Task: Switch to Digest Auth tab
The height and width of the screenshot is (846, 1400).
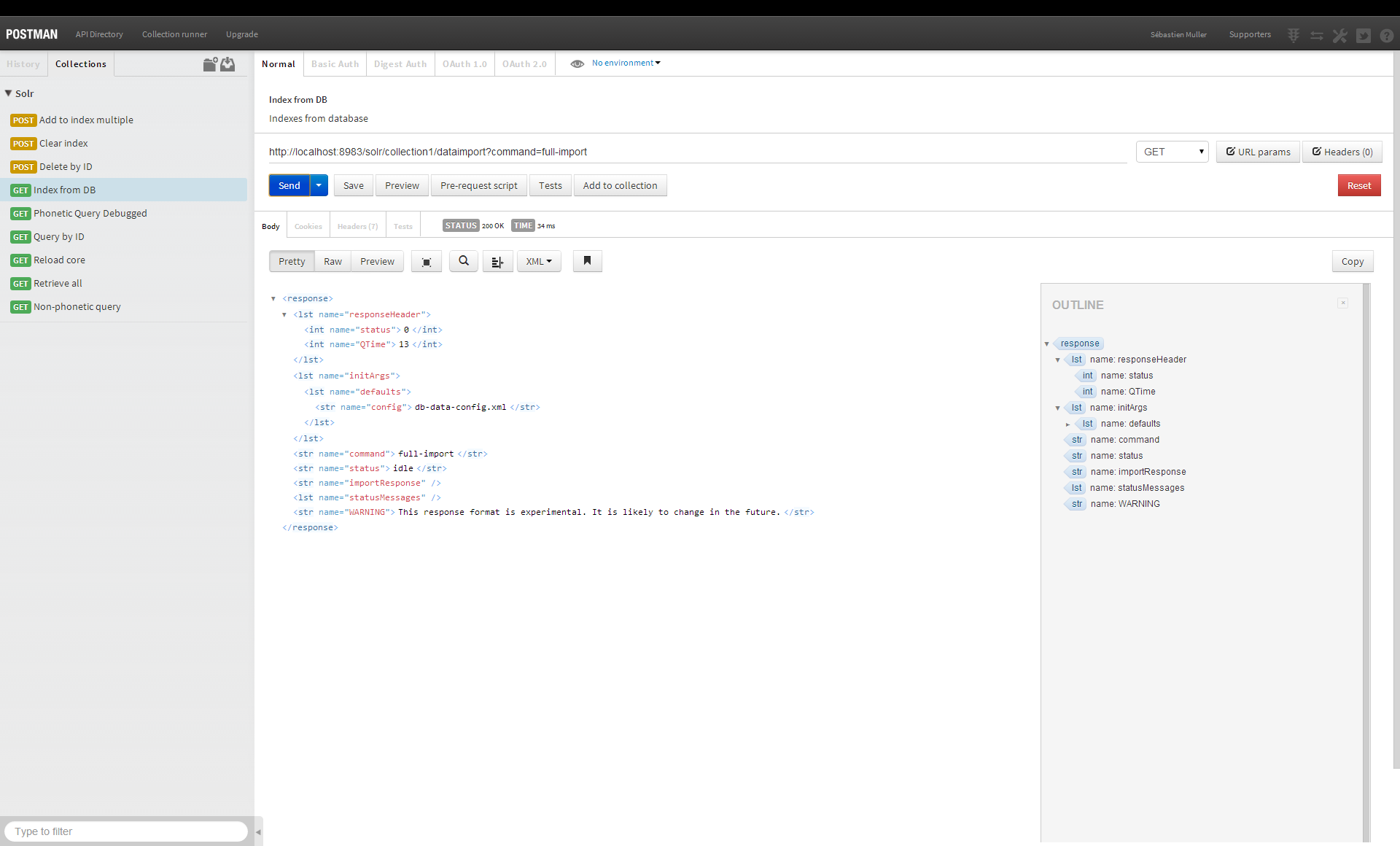Action: click(400, 64)
